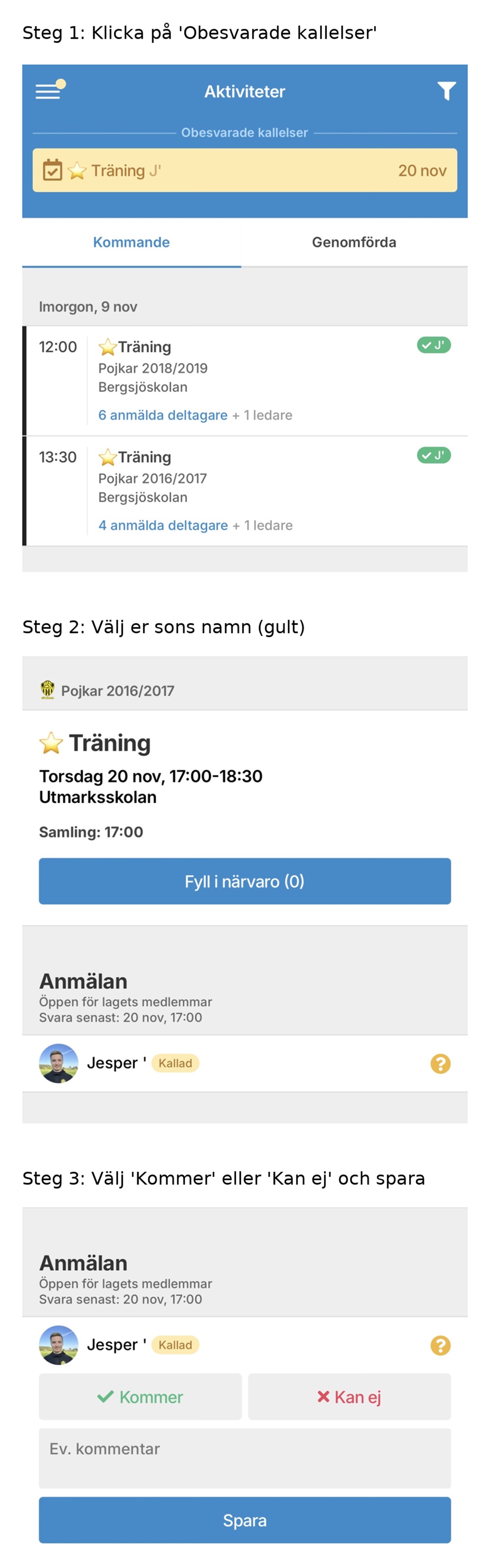Click Jesper's profile photo in step 2
Screen dimensions: 490x1568
click(x=58, y=1064)
